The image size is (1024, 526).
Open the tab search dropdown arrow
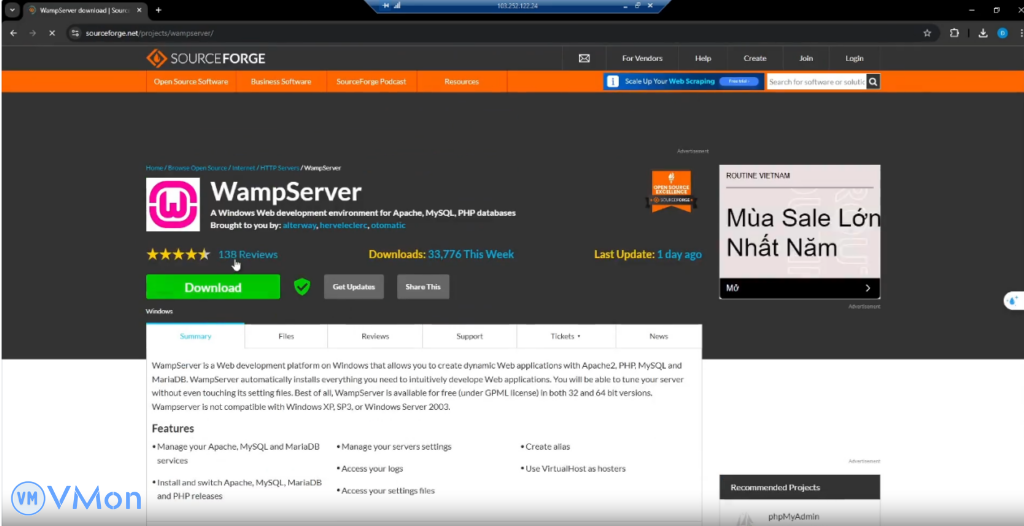coord(12,10)
